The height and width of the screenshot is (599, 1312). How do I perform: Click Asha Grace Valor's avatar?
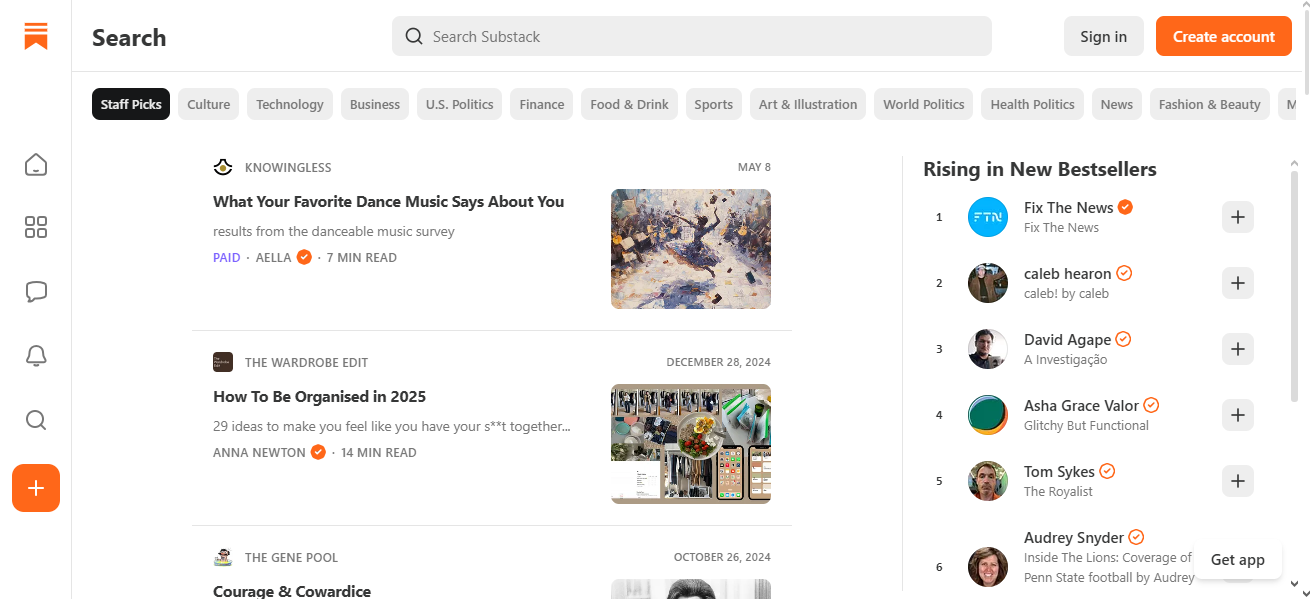[988, 415]
